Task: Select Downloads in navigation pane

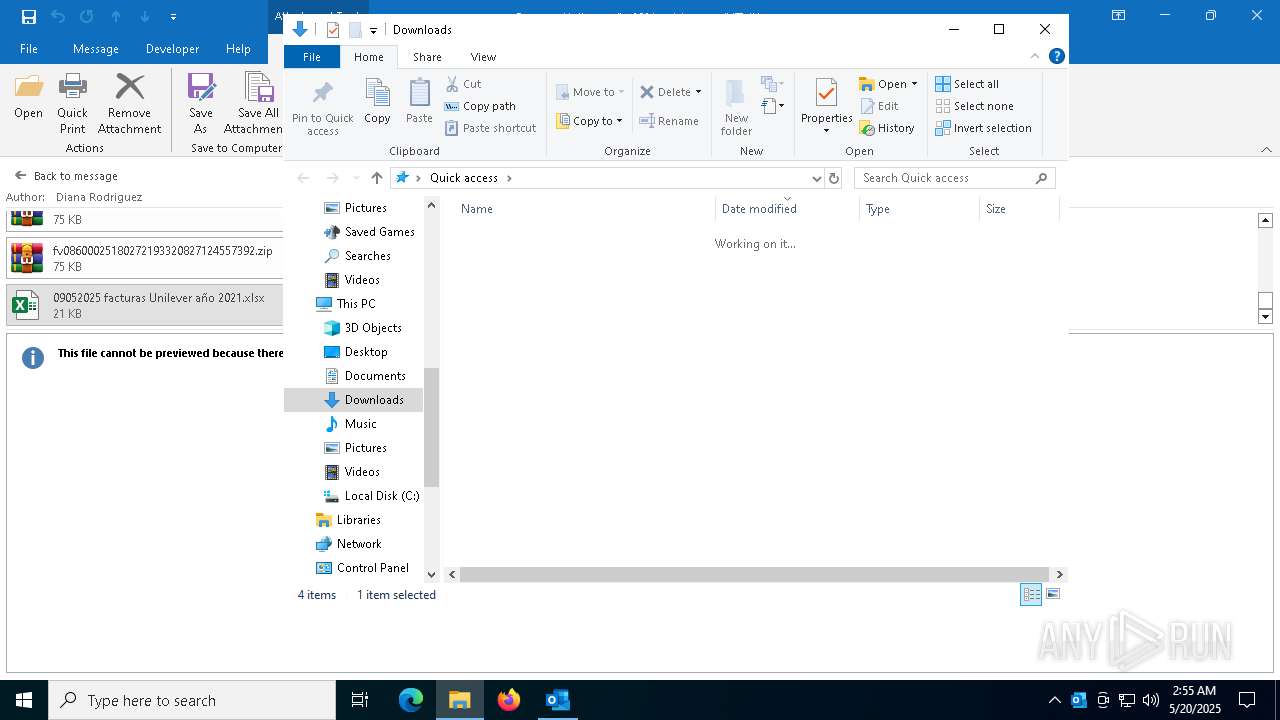Action: pyautogui.click(x=353, y=400)
